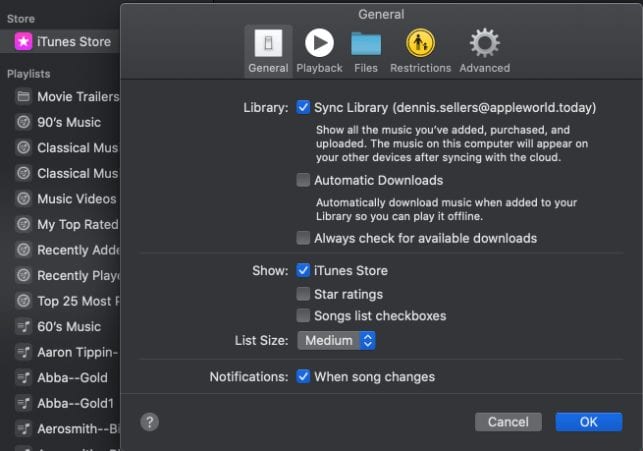
Task: Open the Advanced gear icon
Action: click(x=484, y=43)
